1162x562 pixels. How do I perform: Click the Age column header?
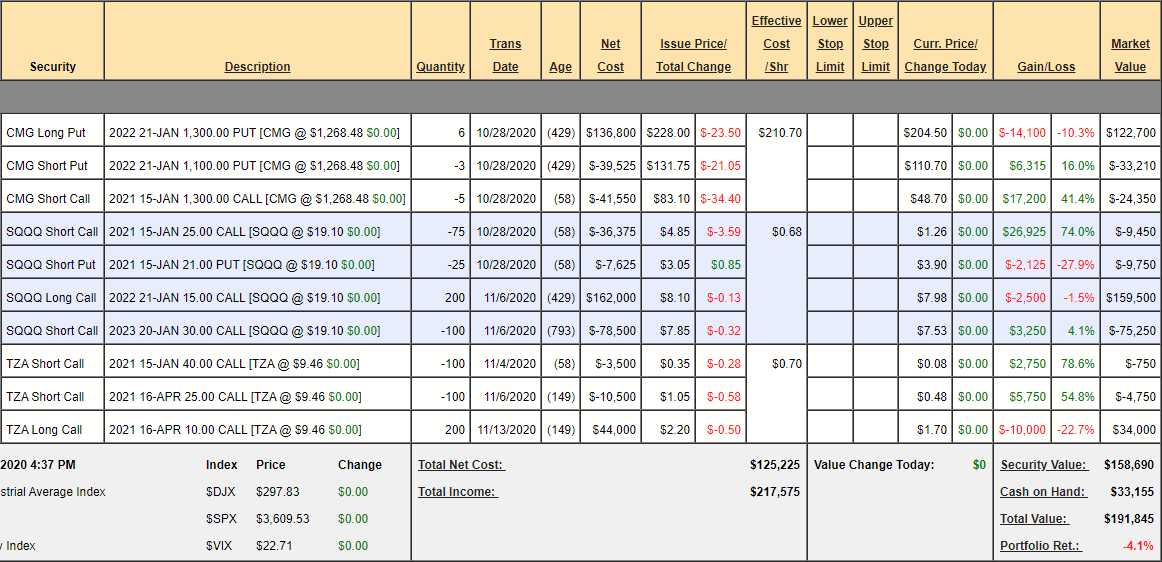coord(560,67)
